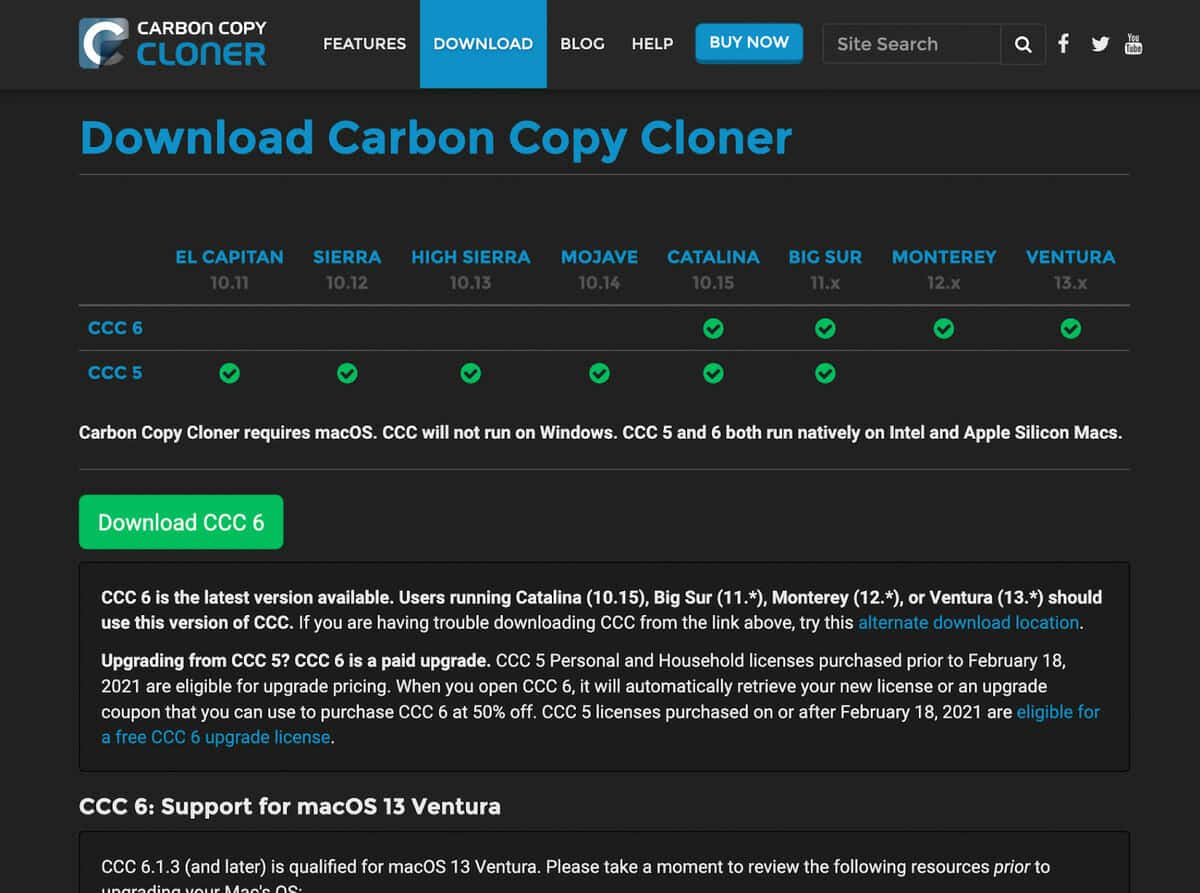The width and height of the screenshot is (1200, 893).
Task: Click the Download Carbon Copy Cloner heading
Action: 436,138
